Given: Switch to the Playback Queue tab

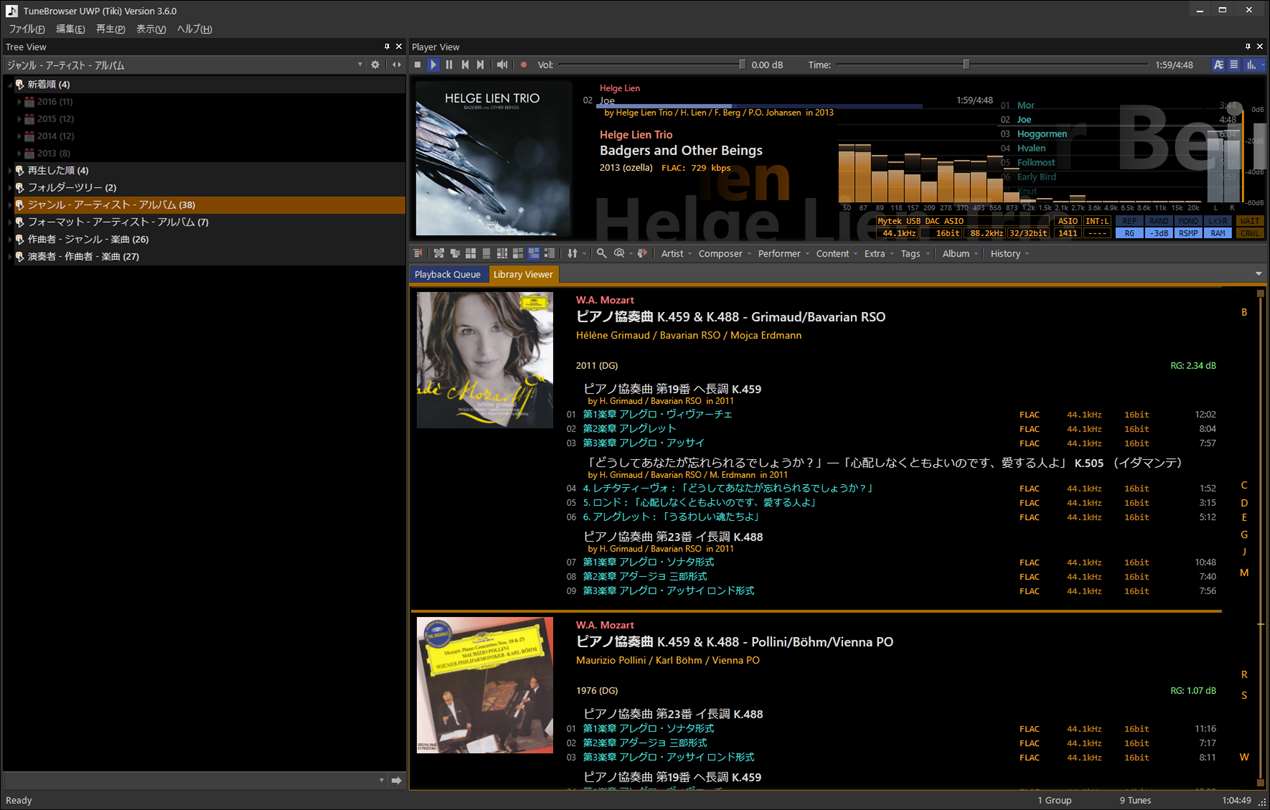Looking at the screenshot, I should [447, 274].
